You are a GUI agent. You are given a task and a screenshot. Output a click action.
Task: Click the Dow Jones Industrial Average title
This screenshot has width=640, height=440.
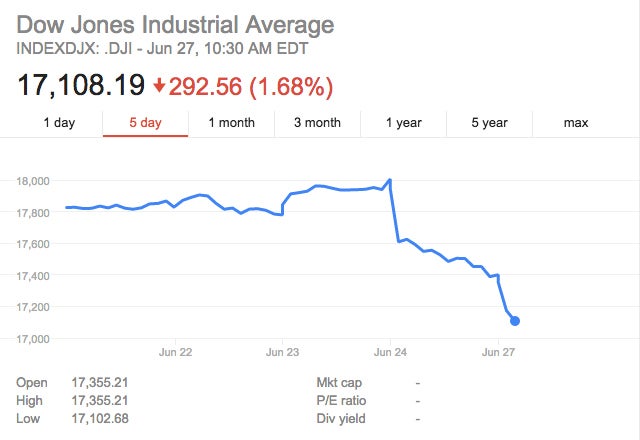click(175, 24)
